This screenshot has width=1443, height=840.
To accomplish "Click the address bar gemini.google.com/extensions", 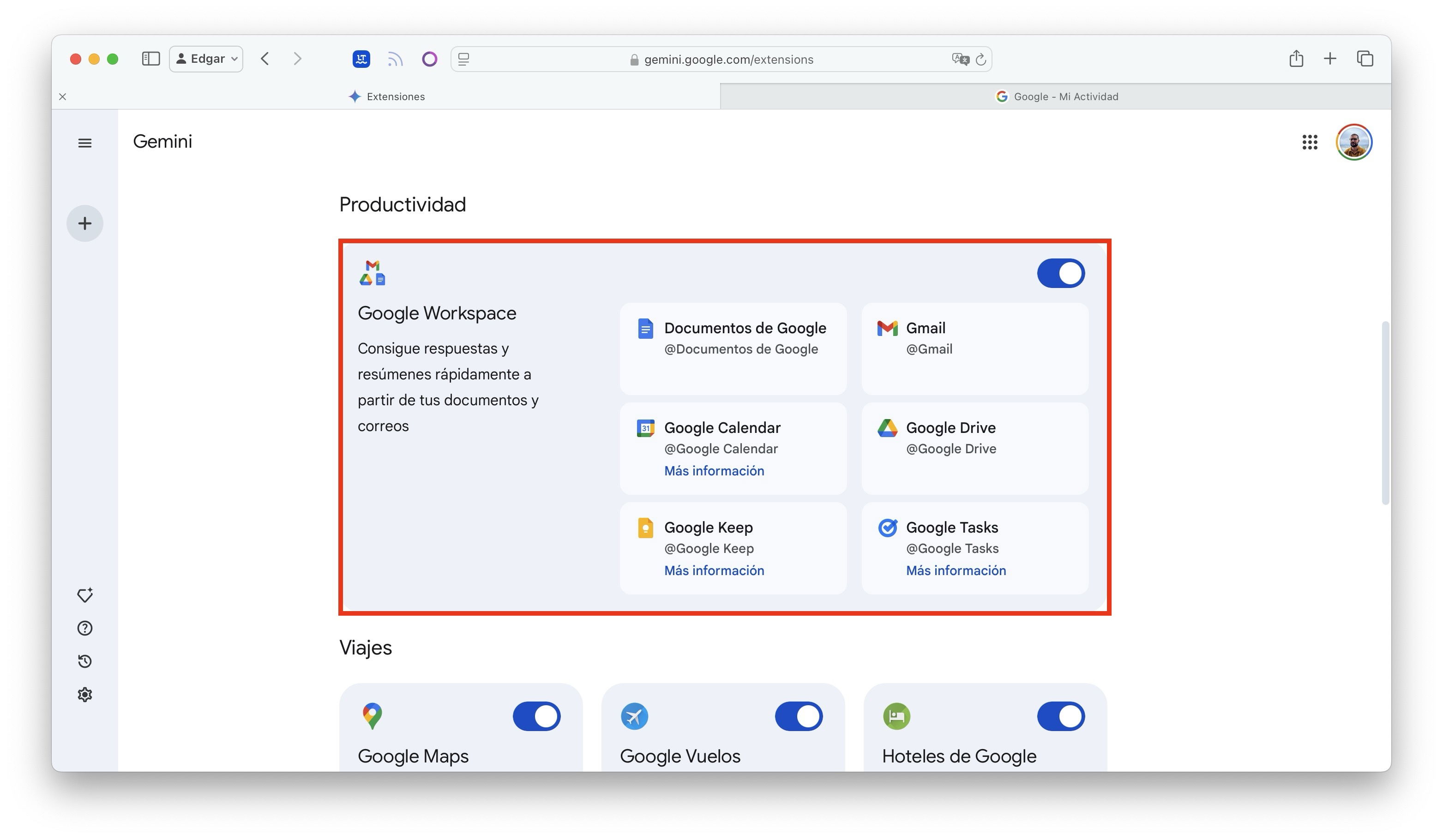I will (721, 59).
